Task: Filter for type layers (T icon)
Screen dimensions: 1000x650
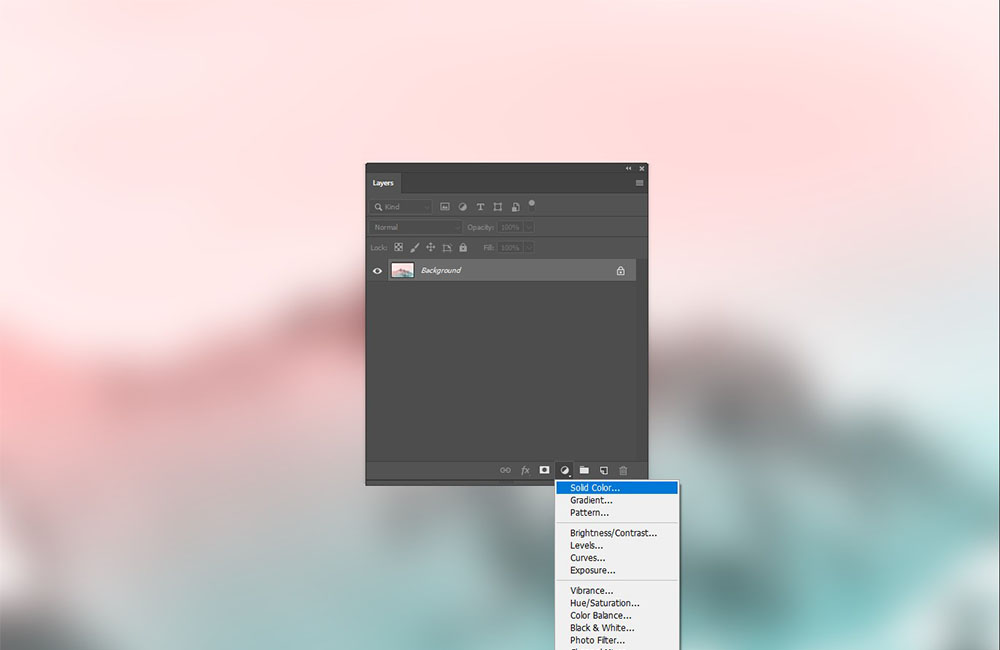Action: click(x=480, y=207)
